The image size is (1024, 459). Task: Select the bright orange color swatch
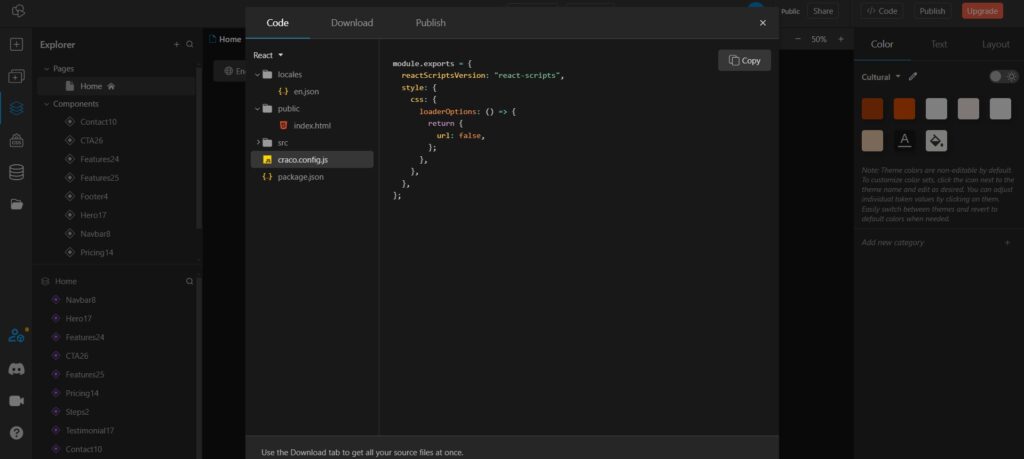point(904,108)
